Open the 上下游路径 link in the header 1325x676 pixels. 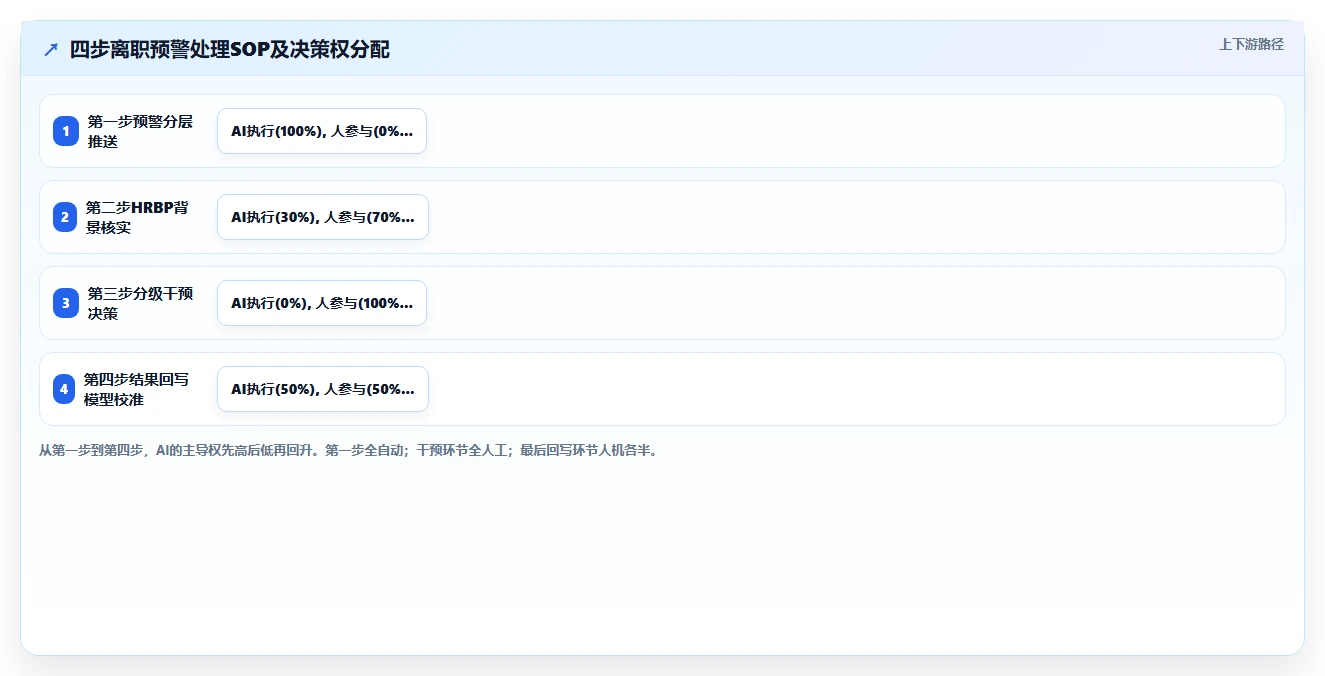(1251, 44)
